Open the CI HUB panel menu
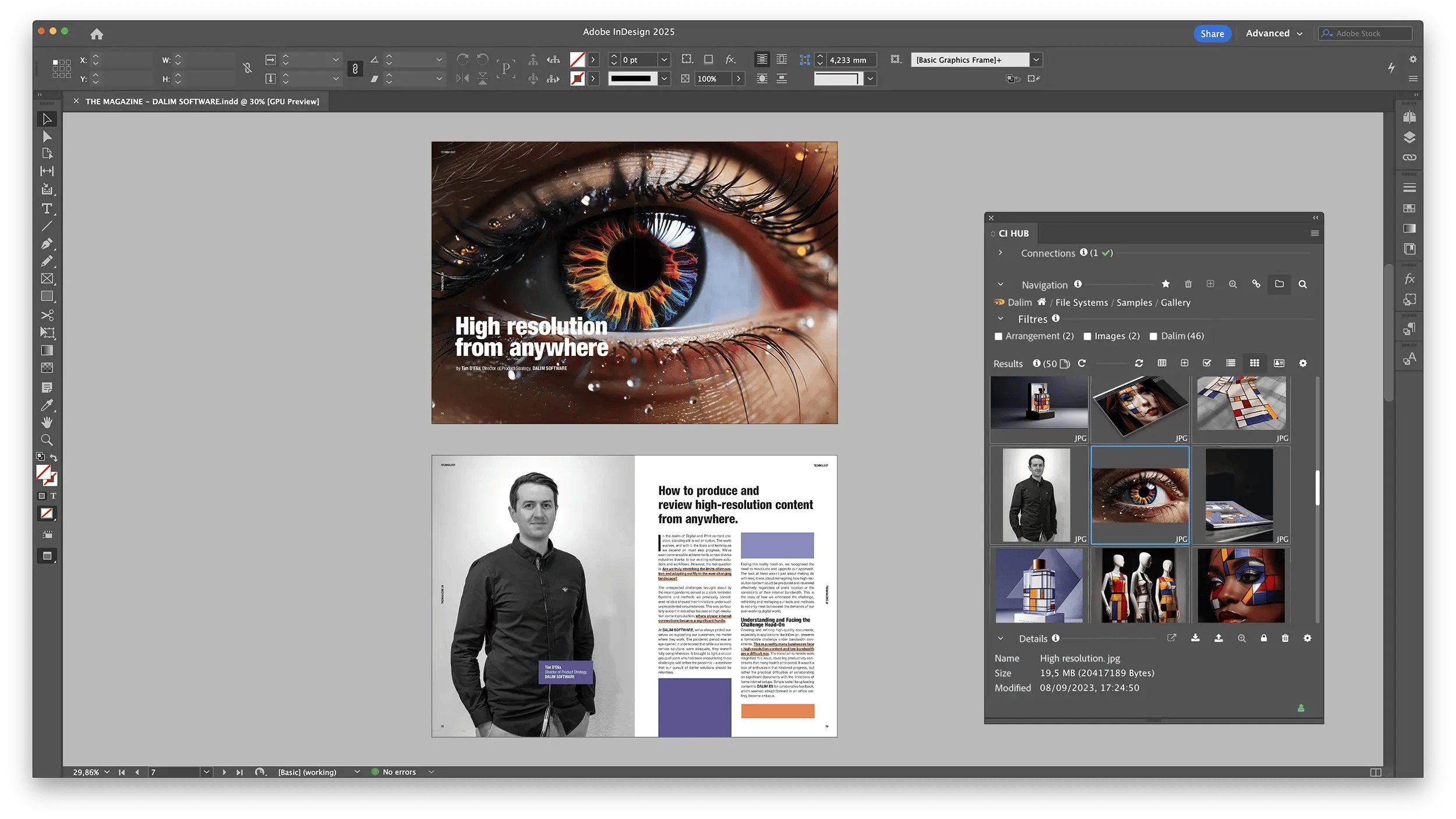Screen dimensions: 1456x819 pos(1314,234)
